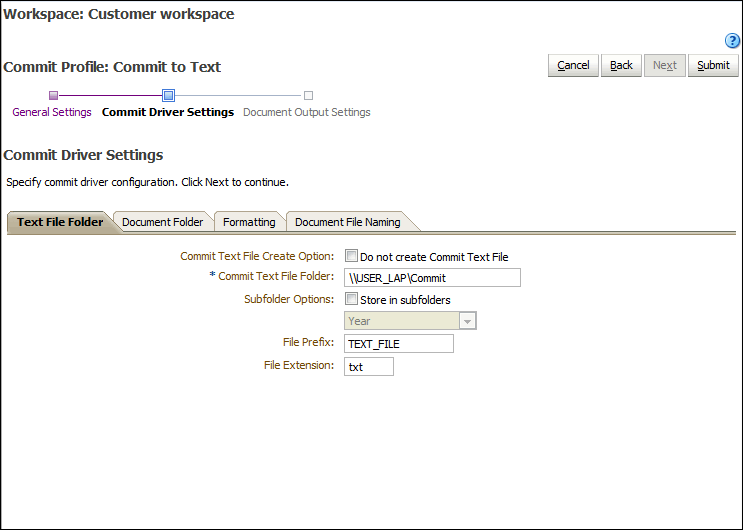Switch to the Document Folder tab

point(163,222)
